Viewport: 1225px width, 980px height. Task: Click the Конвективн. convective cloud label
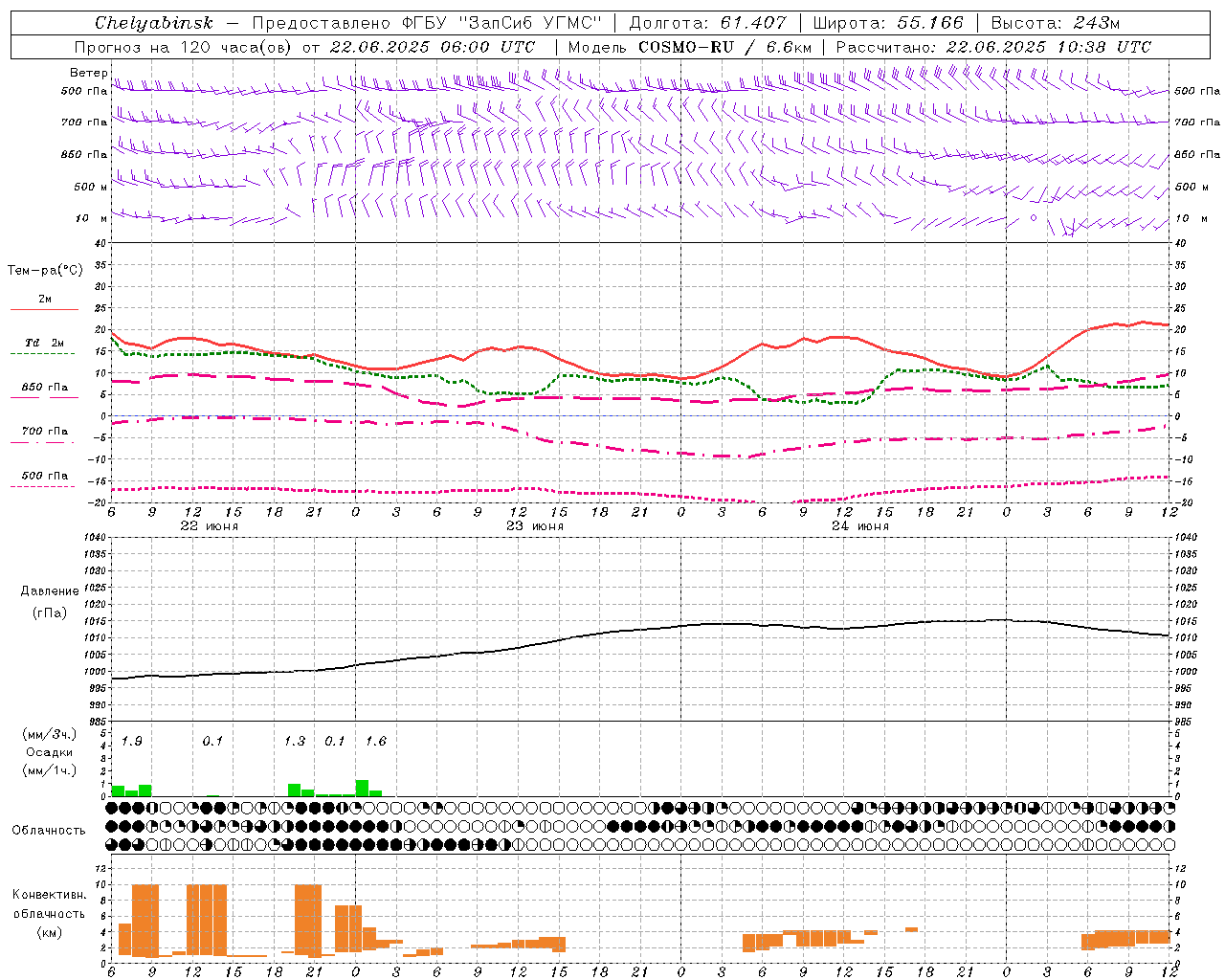click(49, 895)
